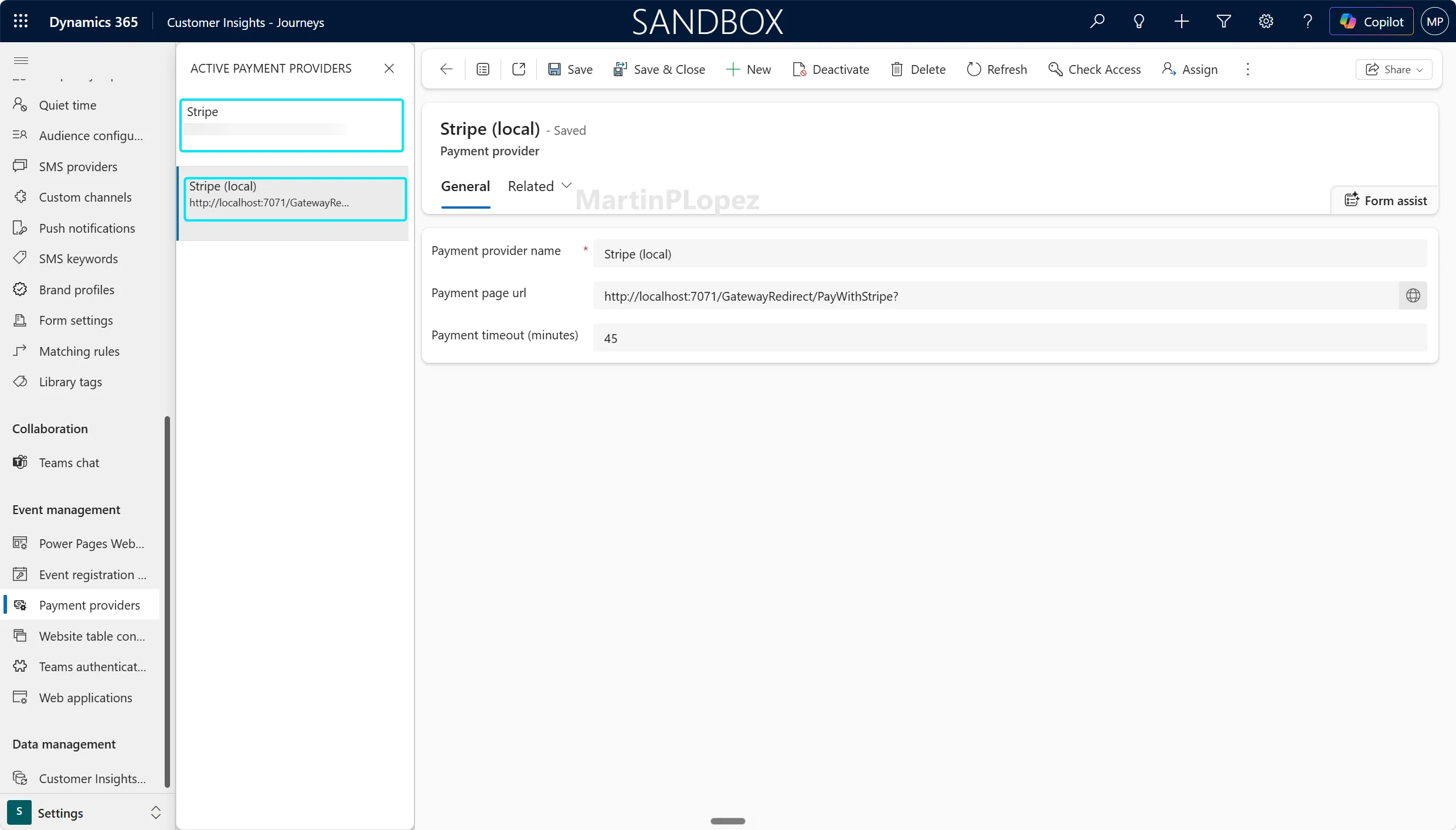
Task: Click the Dynamics 365 title
Action: (94, 22)
